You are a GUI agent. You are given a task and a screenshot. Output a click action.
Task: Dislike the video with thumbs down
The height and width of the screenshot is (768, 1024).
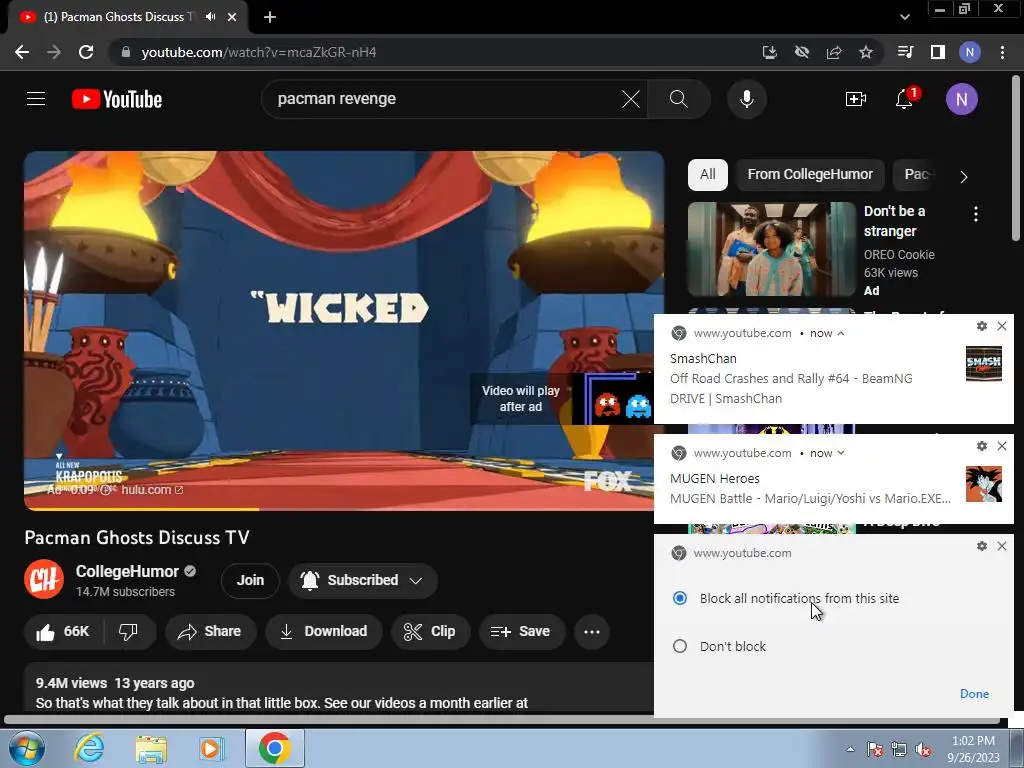[x=129, y=632]
